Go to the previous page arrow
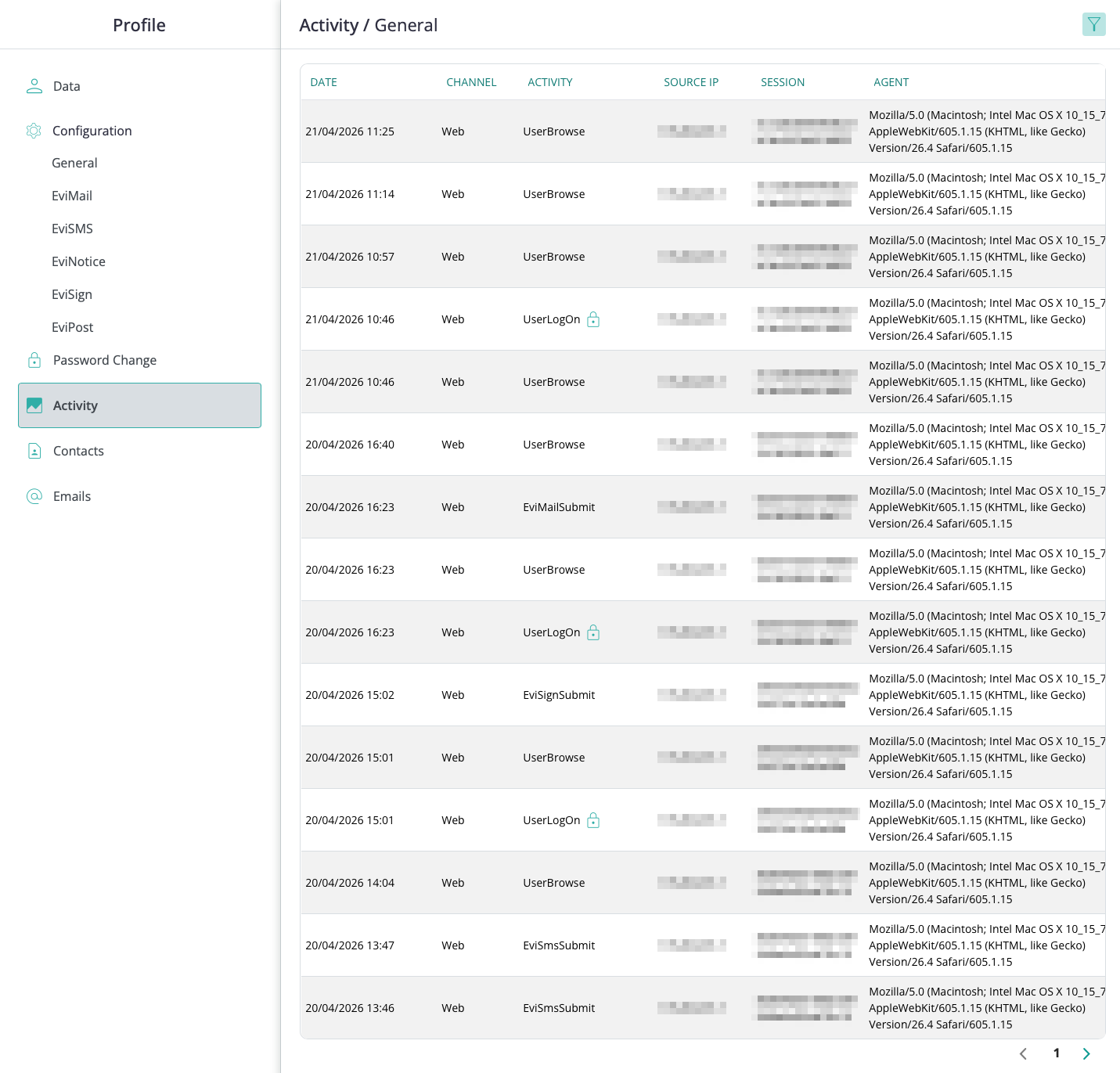 [x=1023, y=1053]
